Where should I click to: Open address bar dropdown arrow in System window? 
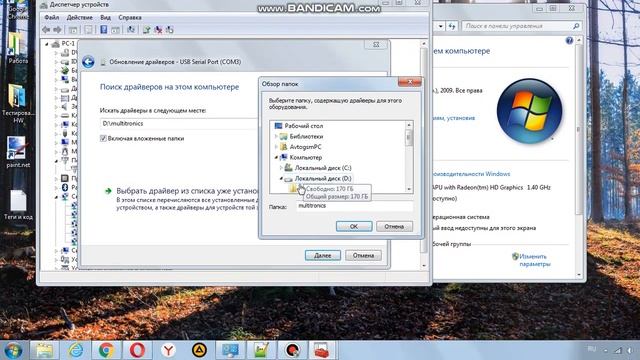pos(440,26)
